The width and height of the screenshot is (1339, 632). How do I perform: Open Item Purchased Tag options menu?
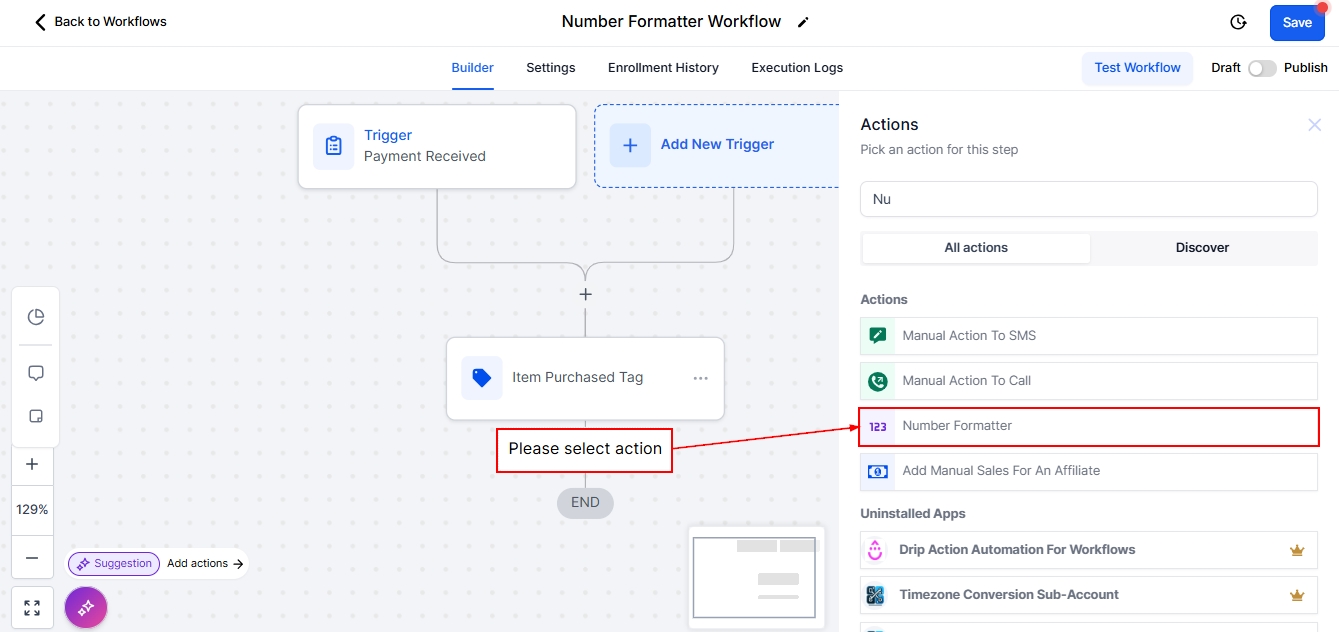tap(700, 378)
